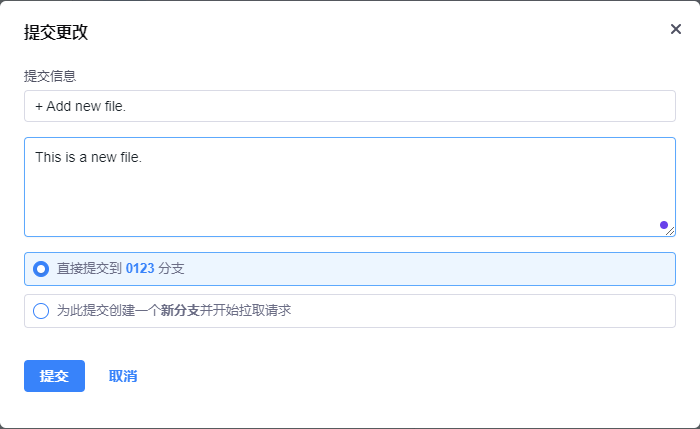Click the blue 0123 branch name
Image resolution: width=700 pixels, height=429 pixels.
coord(140,269)
